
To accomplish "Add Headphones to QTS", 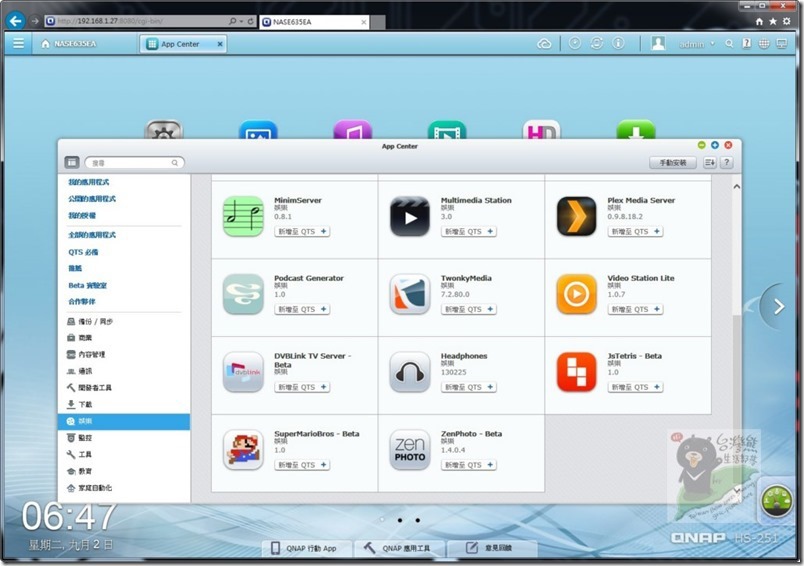I will 469,388.
